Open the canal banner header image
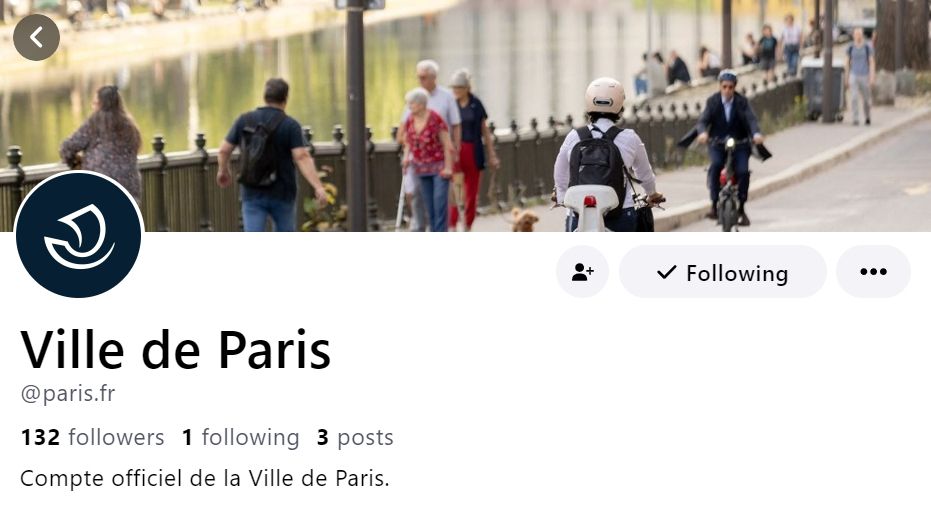This screenshot has width=931, height=511. tap(466, 116)
